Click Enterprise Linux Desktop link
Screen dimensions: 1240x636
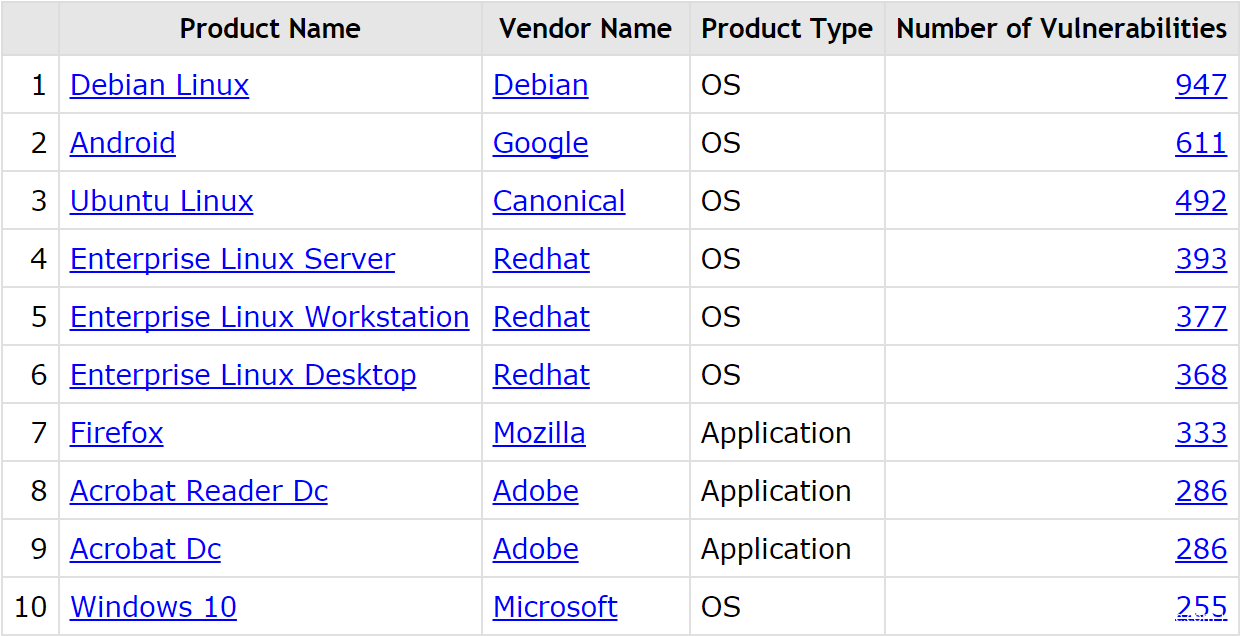pyautogui.click(x=243, y=375)
